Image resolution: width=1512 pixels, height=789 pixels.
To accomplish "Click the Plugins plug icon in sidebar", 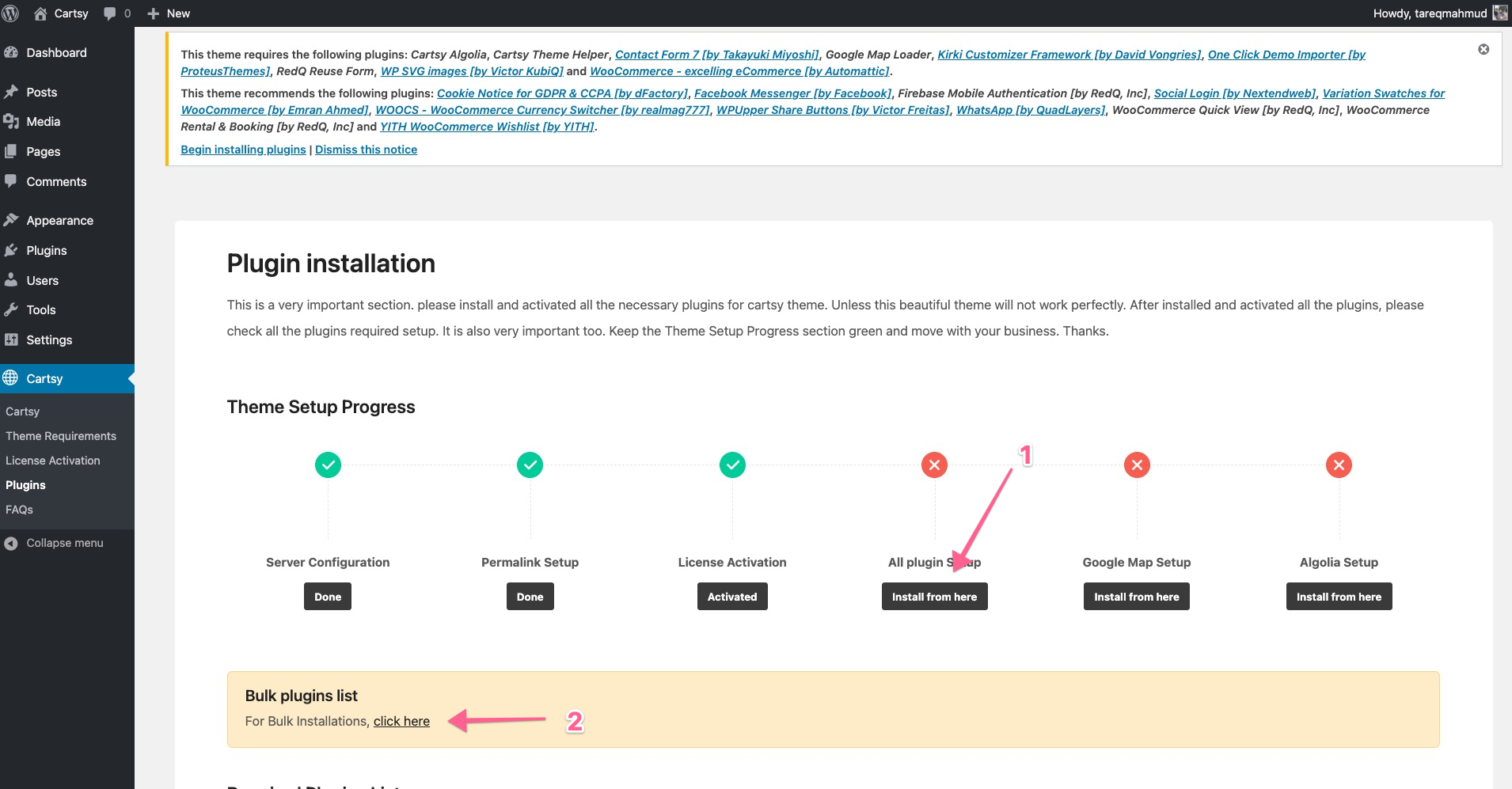I will (x=11, y=250).
